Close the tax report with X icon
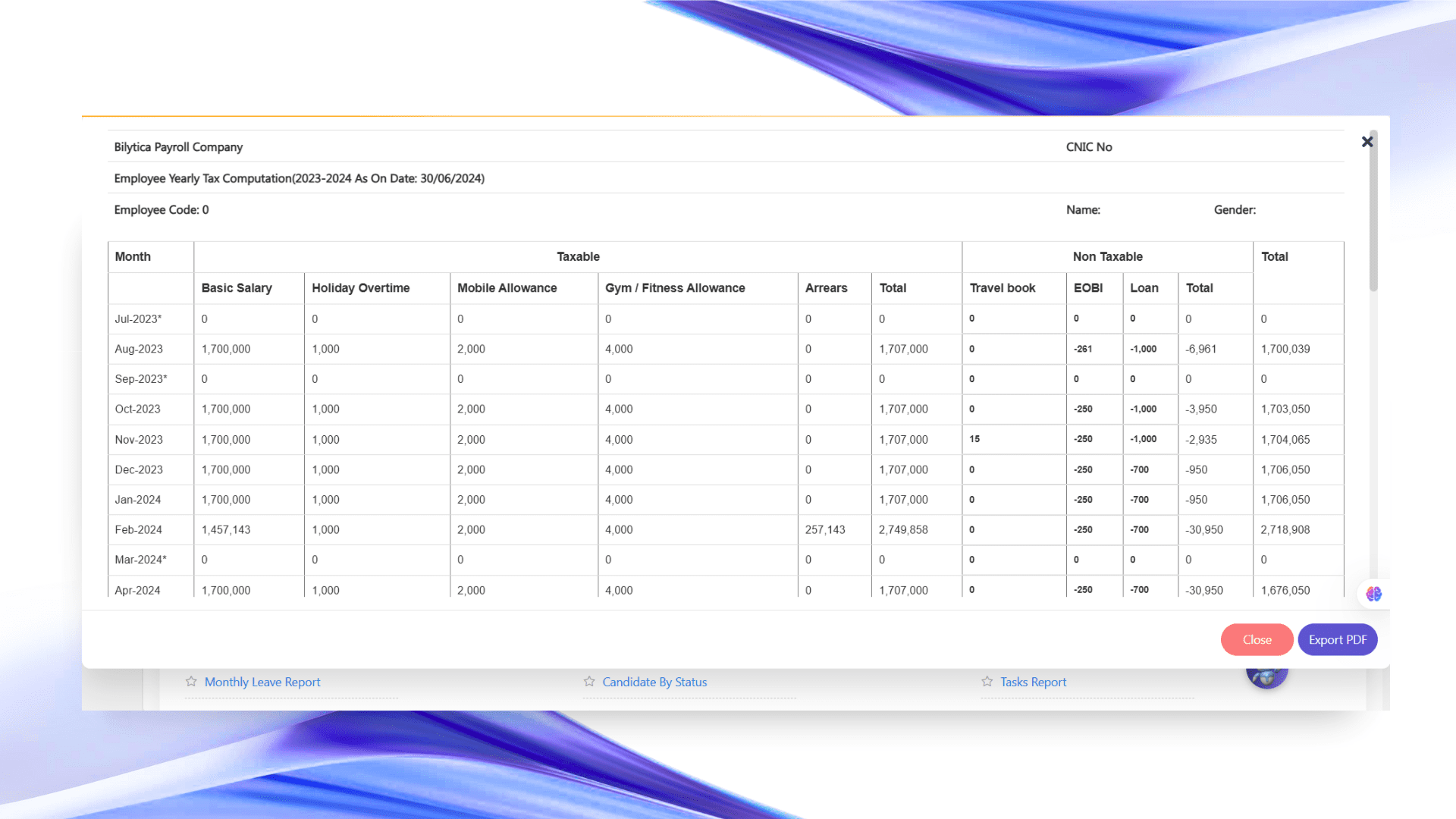The width and height of the screenshot is (1456, 819). (x=1367, y=142)
